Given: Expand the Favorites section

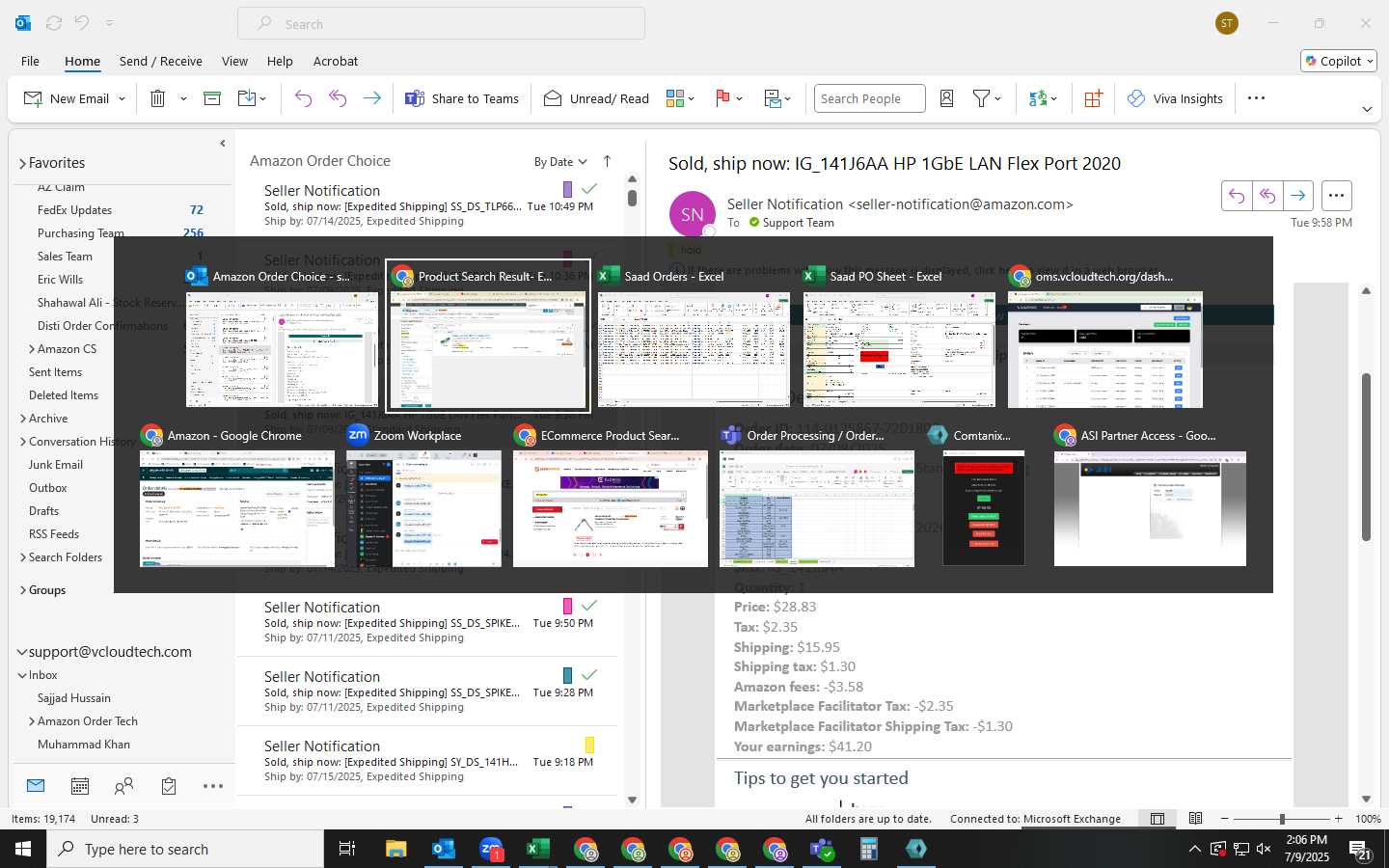Looking at the screenshot, I should click(22, 164).
